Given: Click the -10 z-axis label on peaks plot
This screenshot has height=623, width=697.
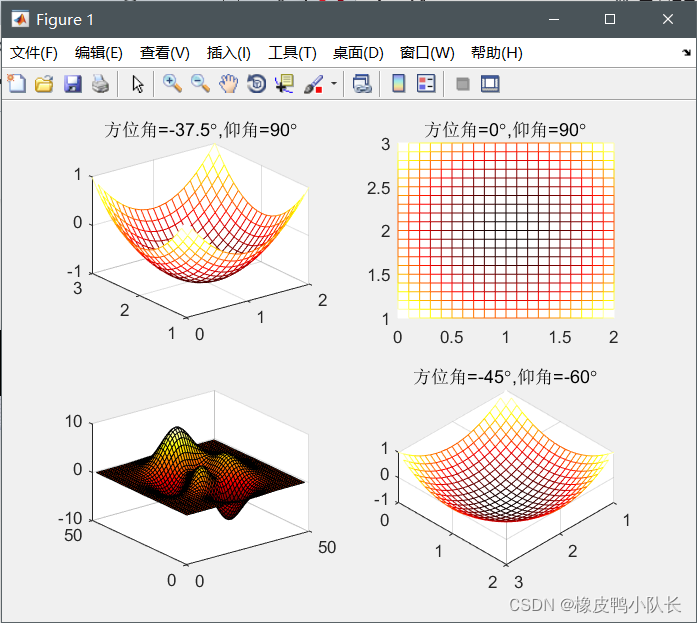Looking at the screenshot, I should 70,518.
